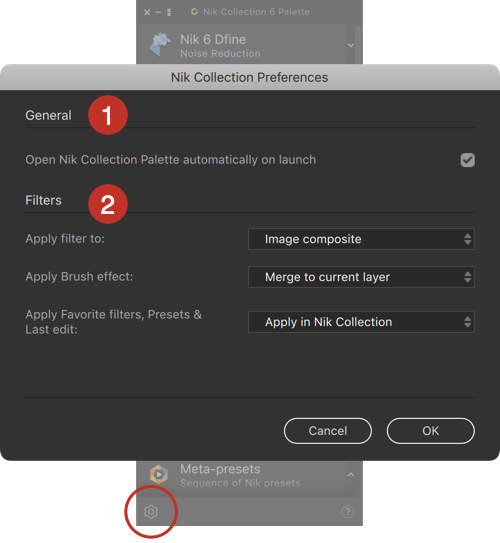Minimize the Nik Collection palette
This screenshot has height=543, width=500.
[x=158, y=12]
